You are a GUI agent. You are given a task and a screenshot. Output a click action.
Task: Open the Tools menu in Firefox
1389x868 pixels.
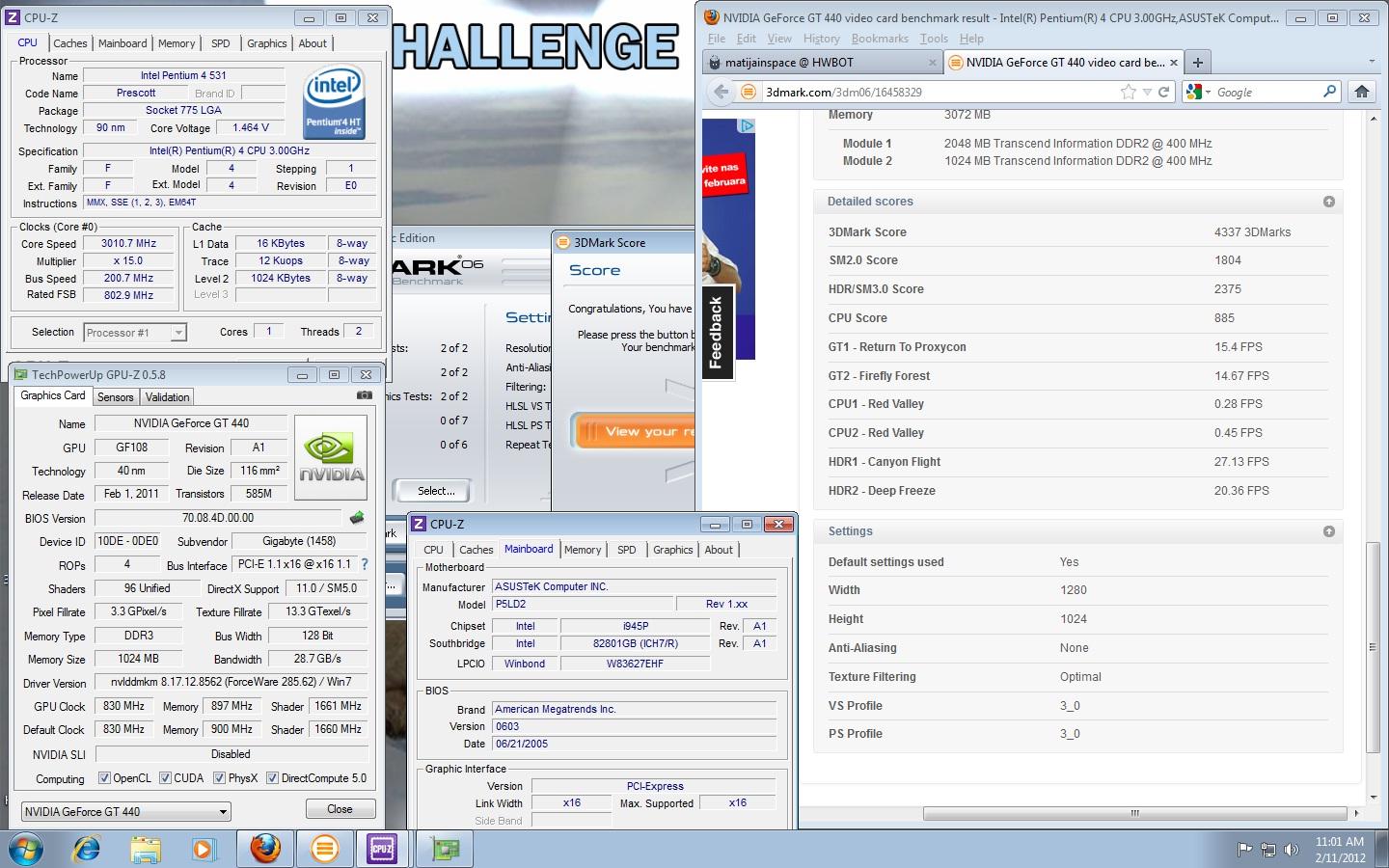pyautogui.click(x=934, y=39)
